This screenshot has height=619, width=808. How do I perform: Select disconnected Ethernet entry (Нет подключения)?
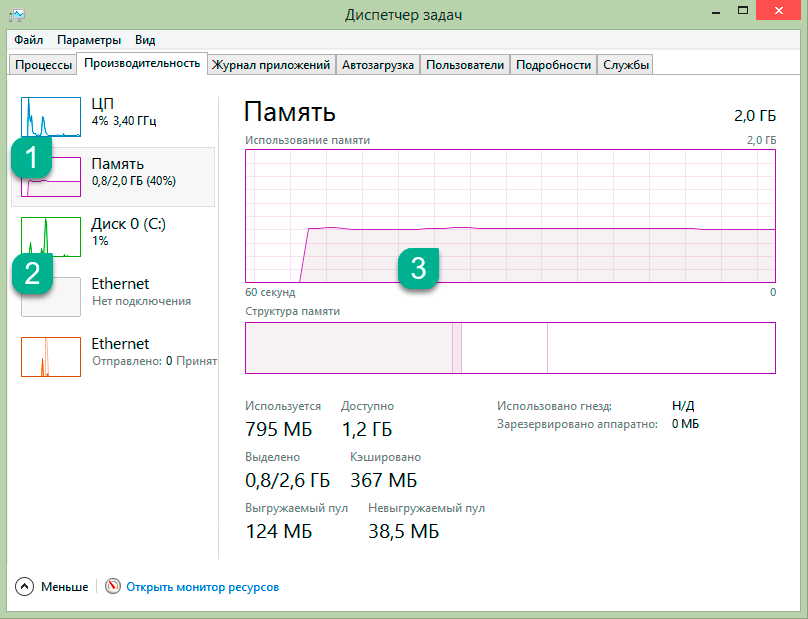(x=113, y=296)
